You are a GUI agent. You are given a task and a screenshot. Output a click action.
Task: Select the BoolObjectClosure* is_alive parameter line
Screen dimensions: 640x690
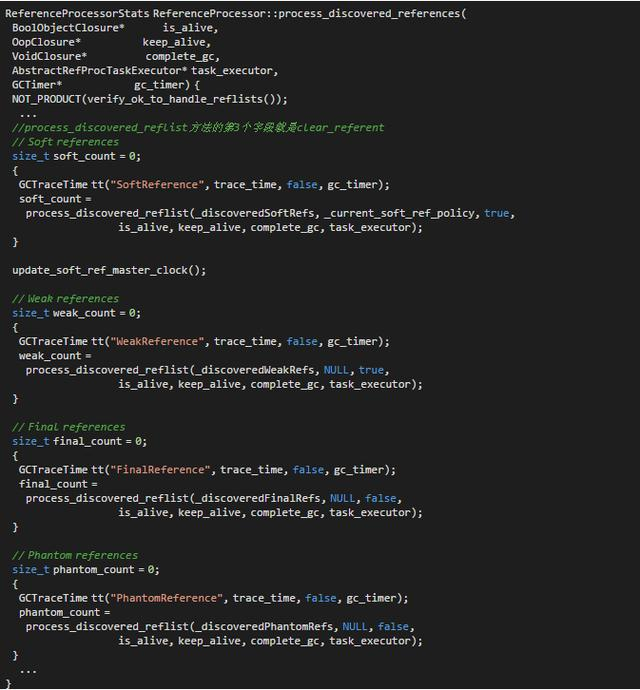click(115, 28)
